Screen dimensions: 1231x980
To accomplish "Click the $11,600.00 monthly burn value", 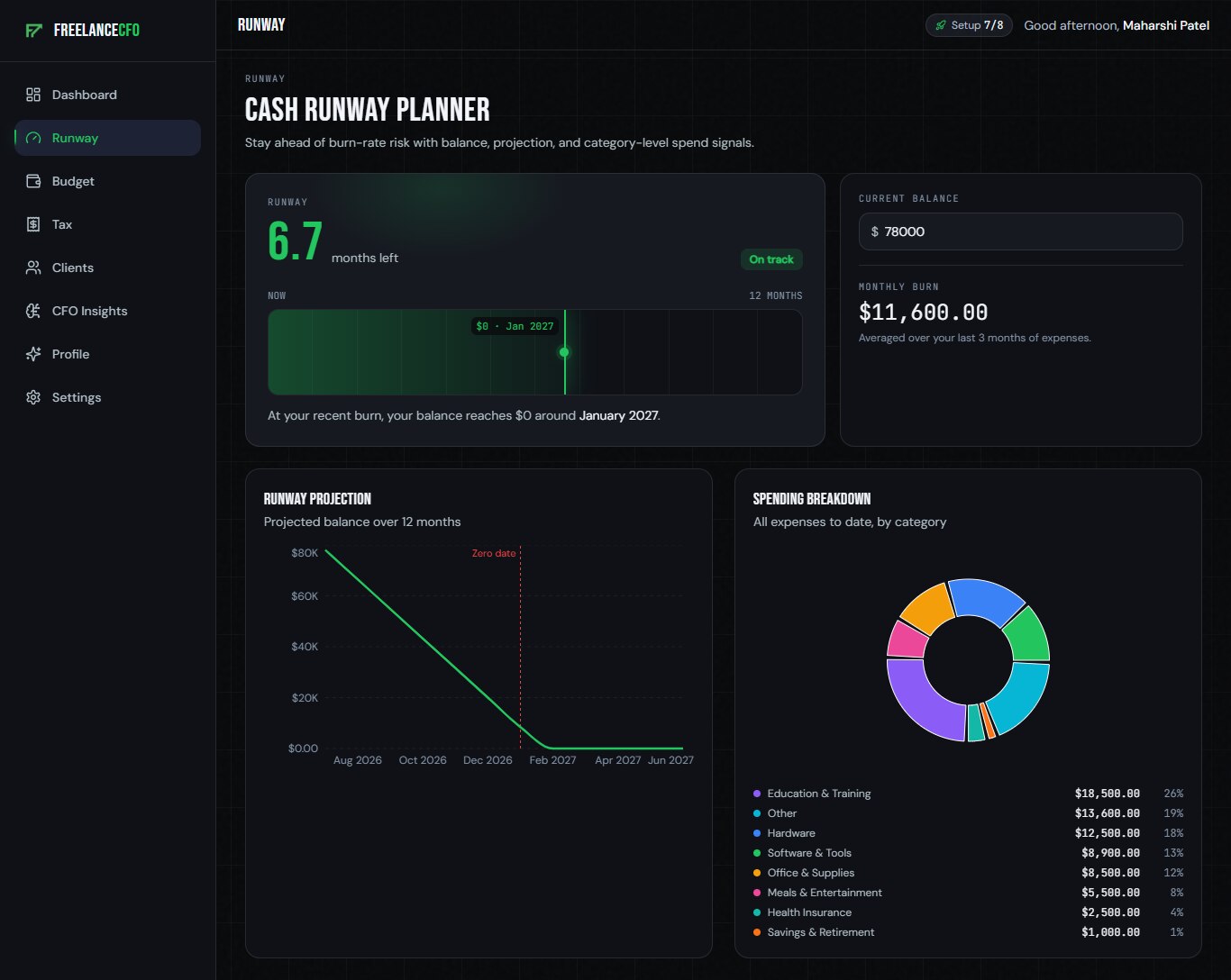I will (x=923, y=313).
